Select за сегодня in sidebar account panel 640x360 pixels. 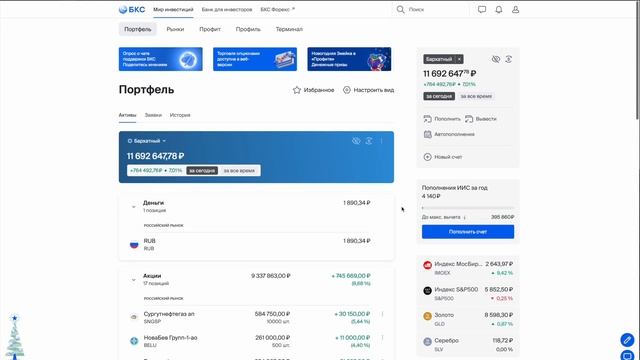pyautogui.click(x=439, y=96)
